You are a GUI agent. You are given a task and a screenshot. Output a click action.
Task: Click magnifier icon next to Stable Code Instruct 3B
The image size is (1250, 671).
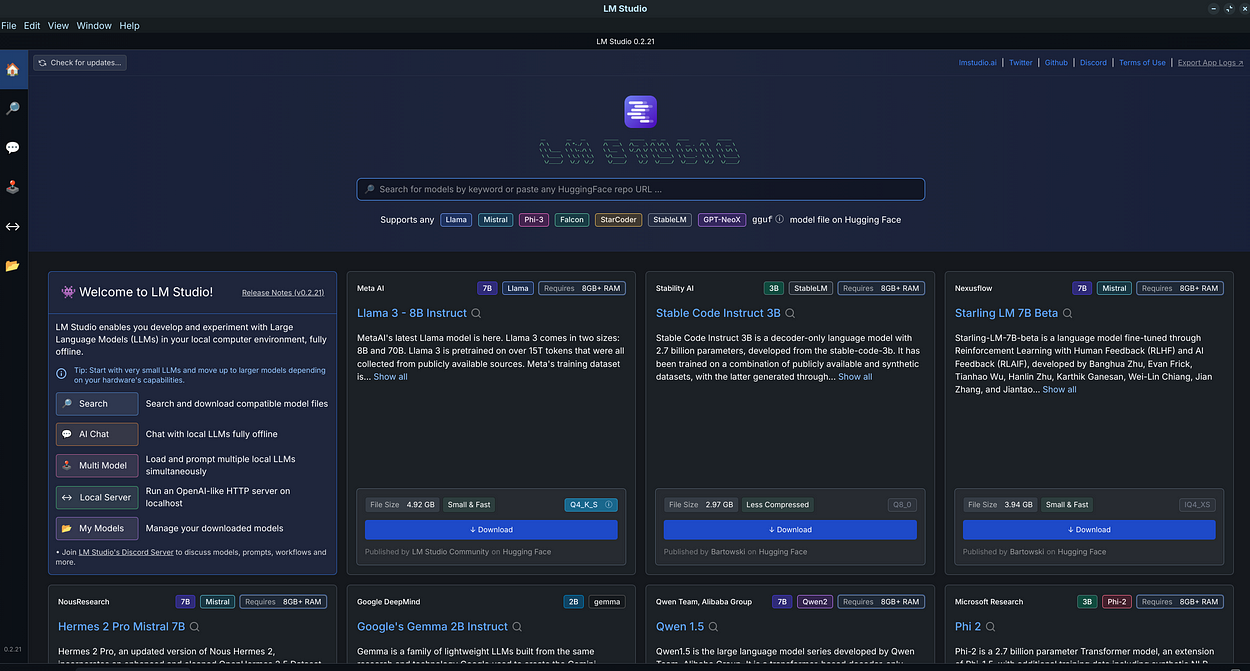point(790,313)
